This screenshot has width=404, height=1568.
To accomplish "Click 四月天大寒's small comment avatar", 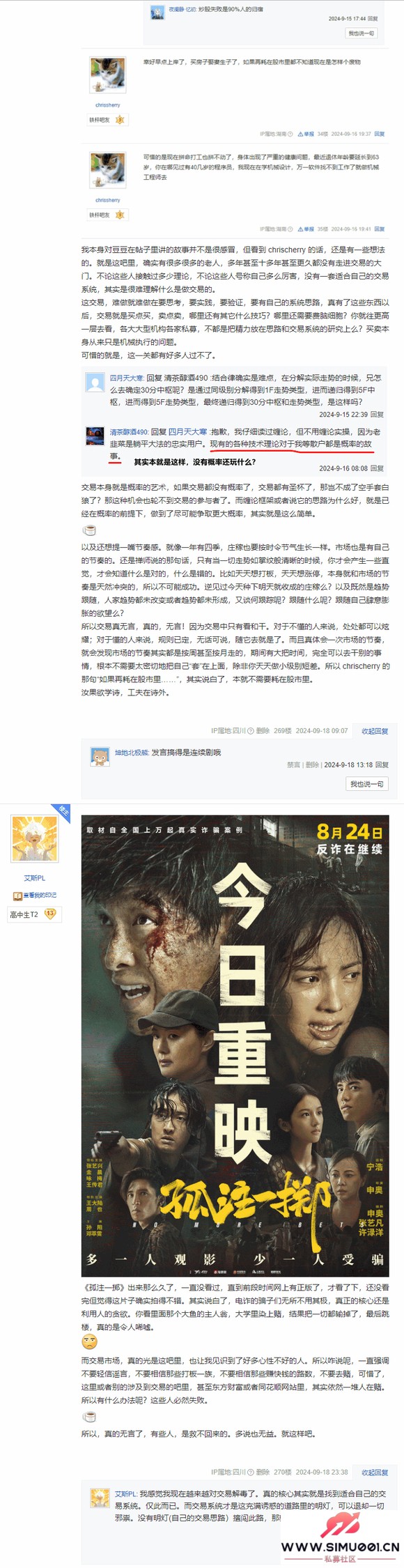I will point(95,383).
